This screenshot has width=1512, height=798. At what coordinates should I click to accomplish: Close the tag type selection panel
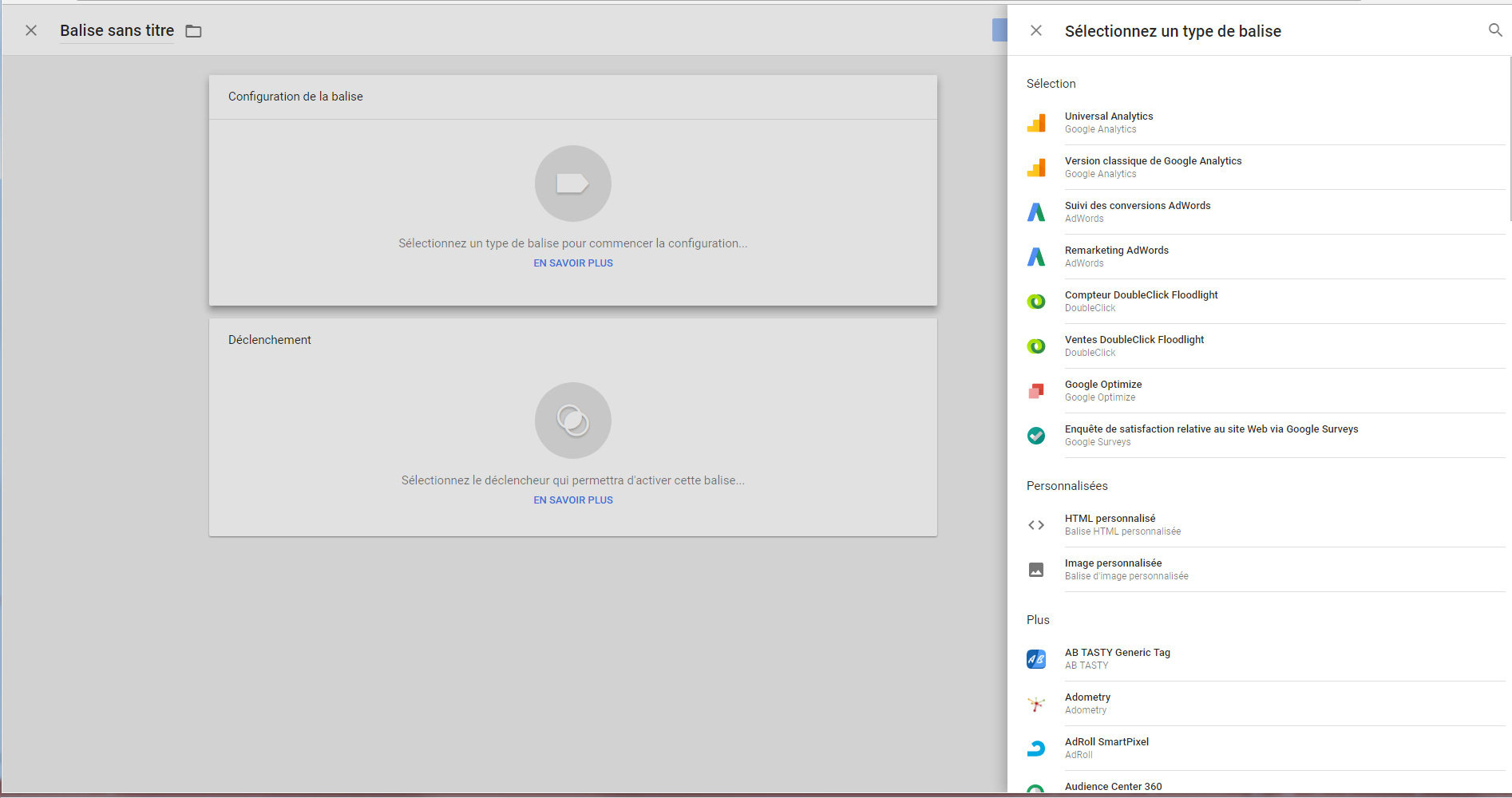point(1036,30)
